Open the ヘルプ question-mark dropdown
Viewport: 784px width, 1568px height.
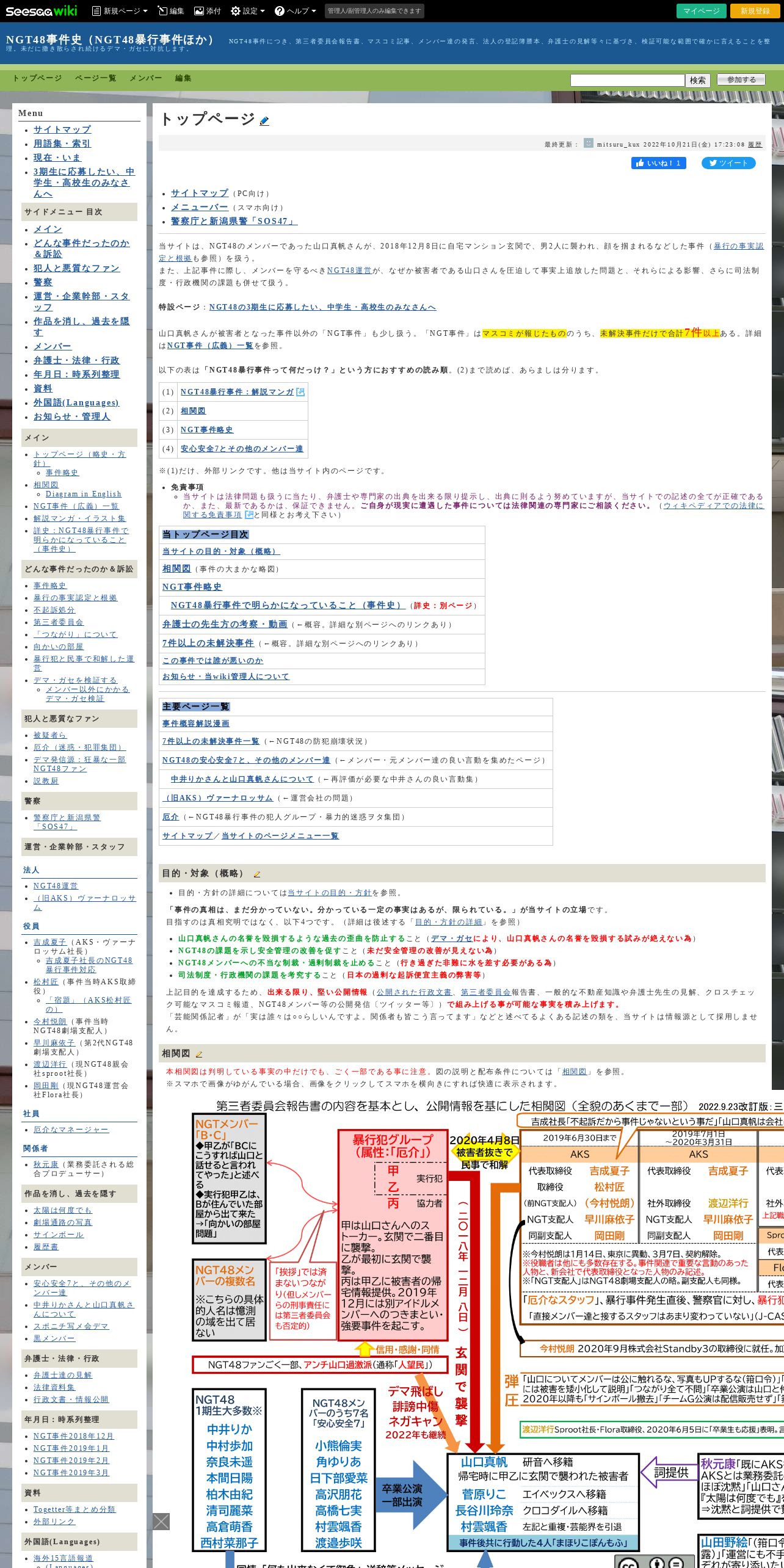pyautogui.click(x=296, y=11)
